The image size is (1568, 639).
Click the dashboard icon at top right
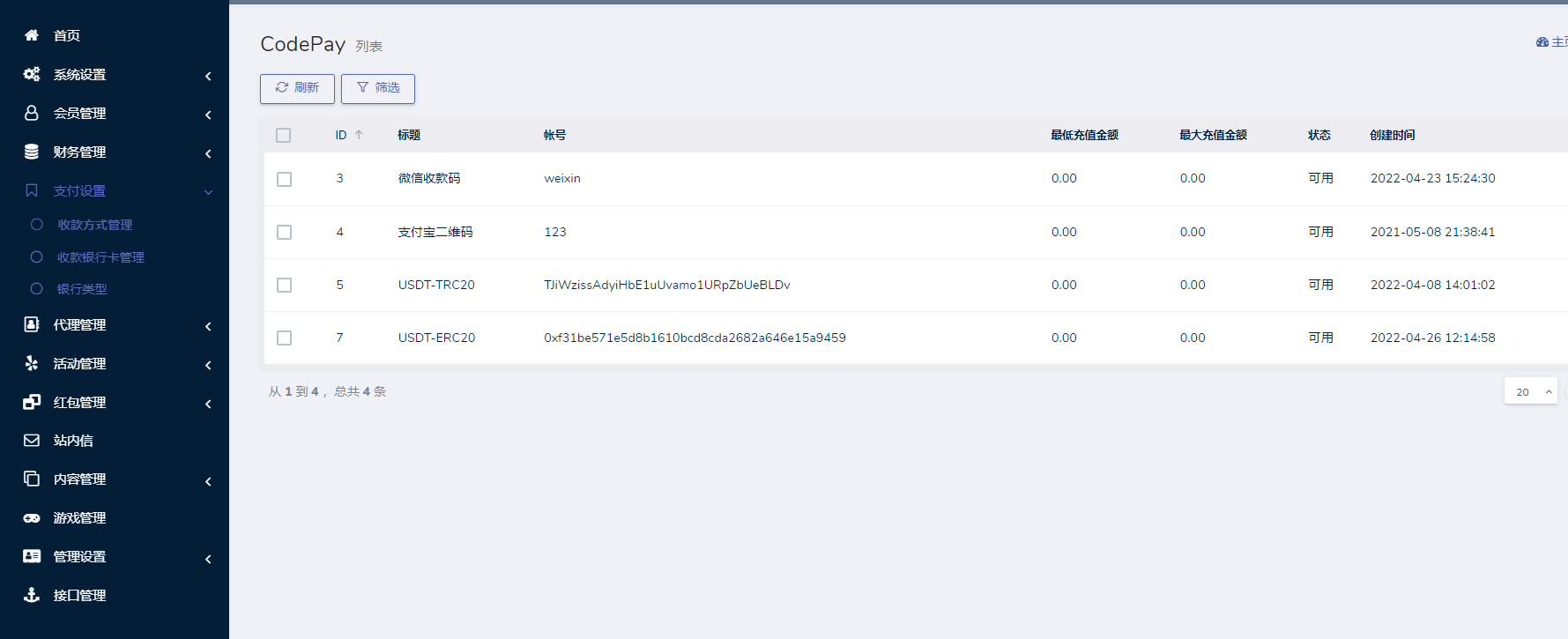coord(1542,42)
